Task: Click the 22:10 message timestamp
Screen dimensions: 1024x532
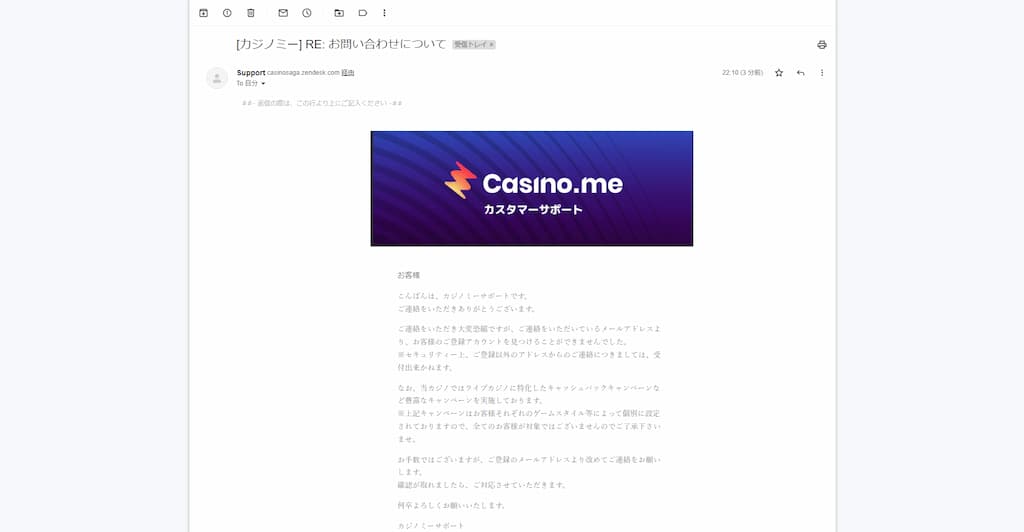Action: pos(742,73)
